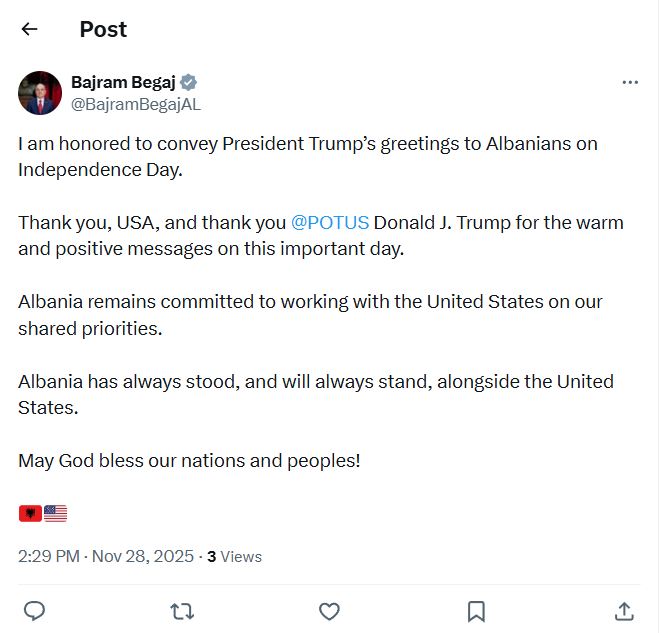
Task: Click the "May God bless our nations" line
Action: pos(189,461)
